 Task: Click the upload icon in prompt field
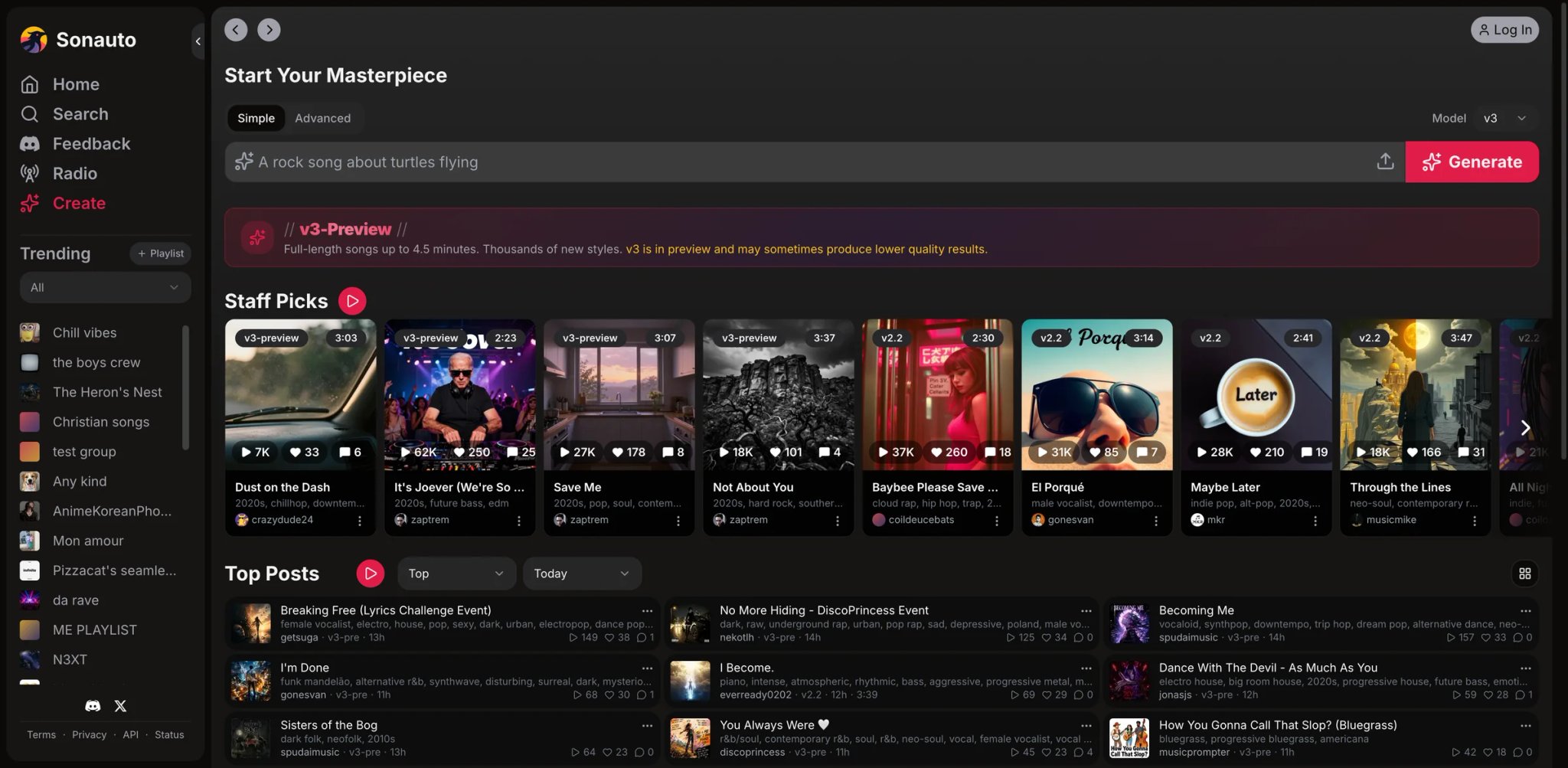pyautogui.click(x=1385, y=162)
